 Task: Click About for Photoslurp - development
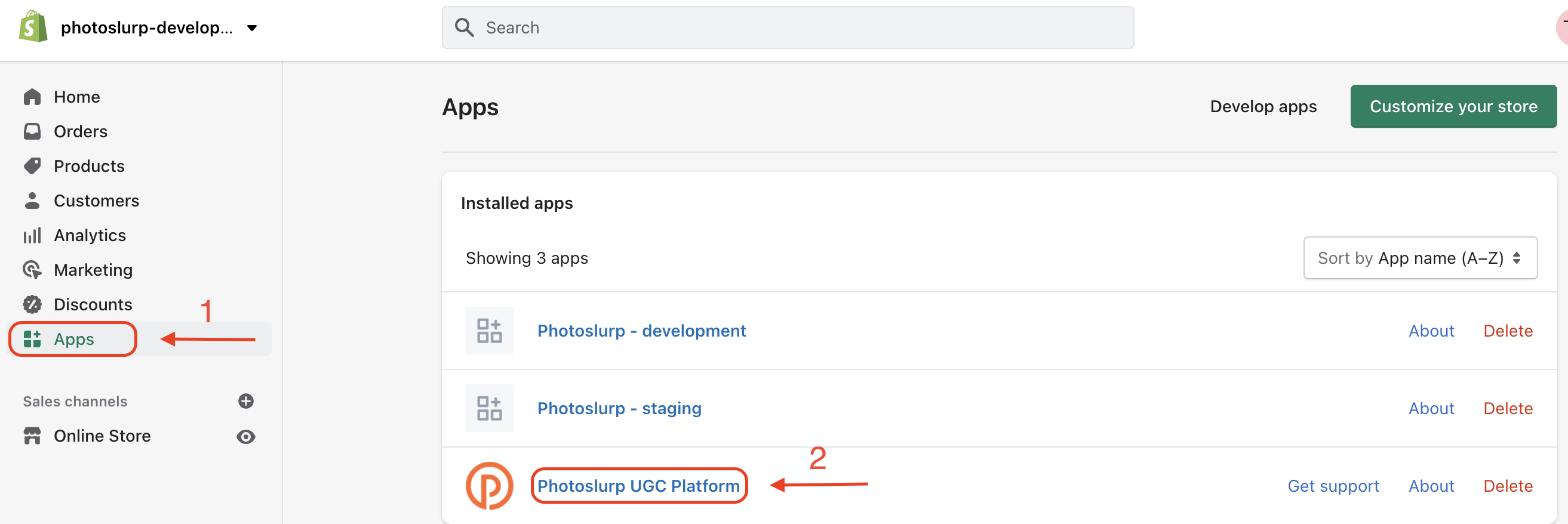pyautogui.click(x=1431, y=331)
